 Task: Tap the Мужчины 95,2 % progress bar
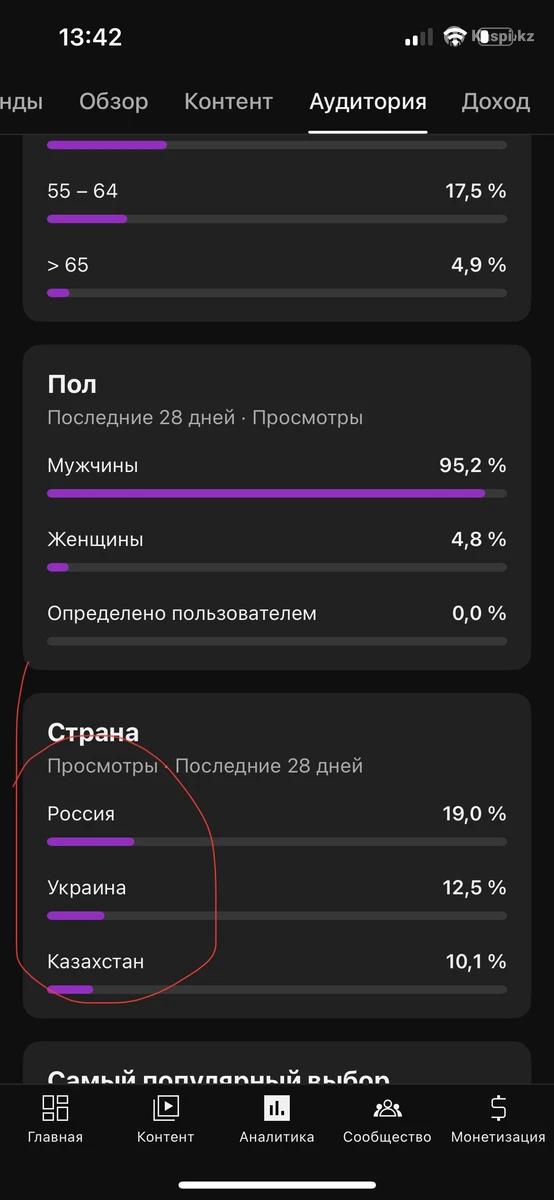pos(277,493)
